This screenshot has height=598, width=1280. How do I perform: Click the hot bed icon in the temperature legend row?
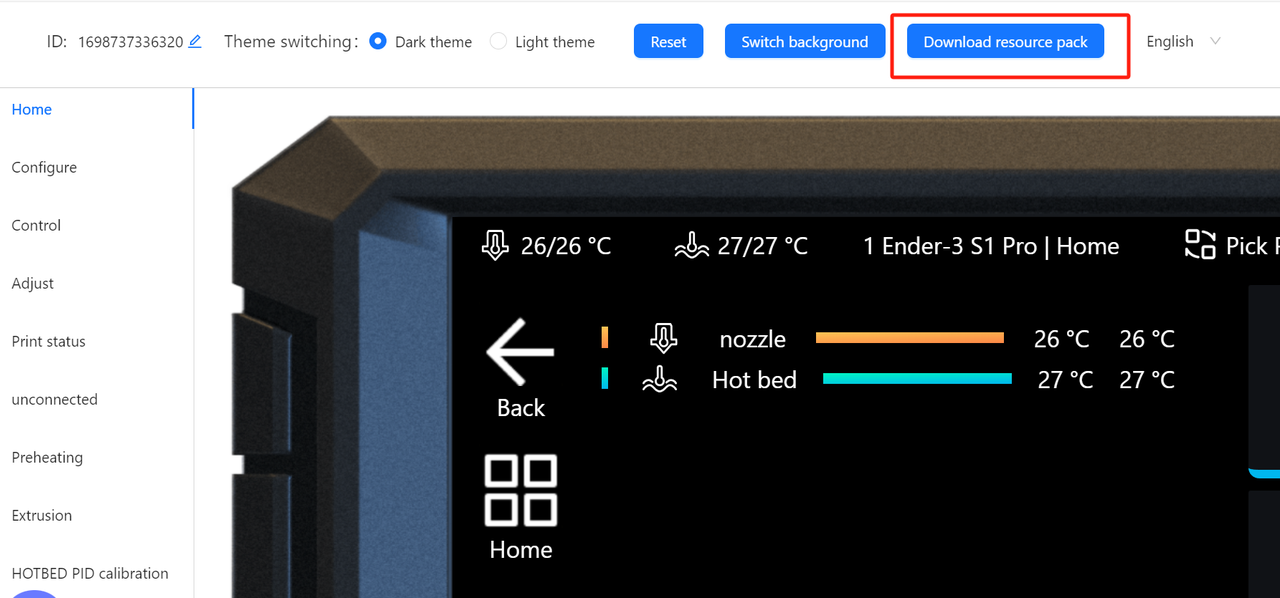[x=660, y=379]
